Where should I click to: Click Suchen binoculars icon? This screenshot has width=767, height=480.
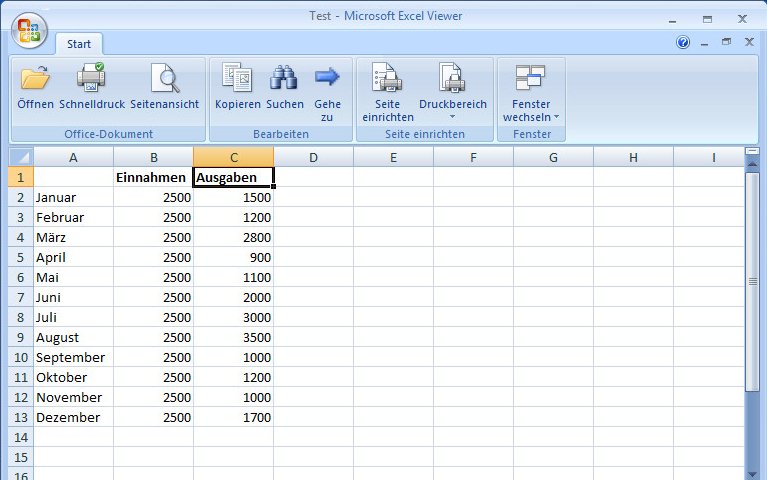[x=285, y=78]
